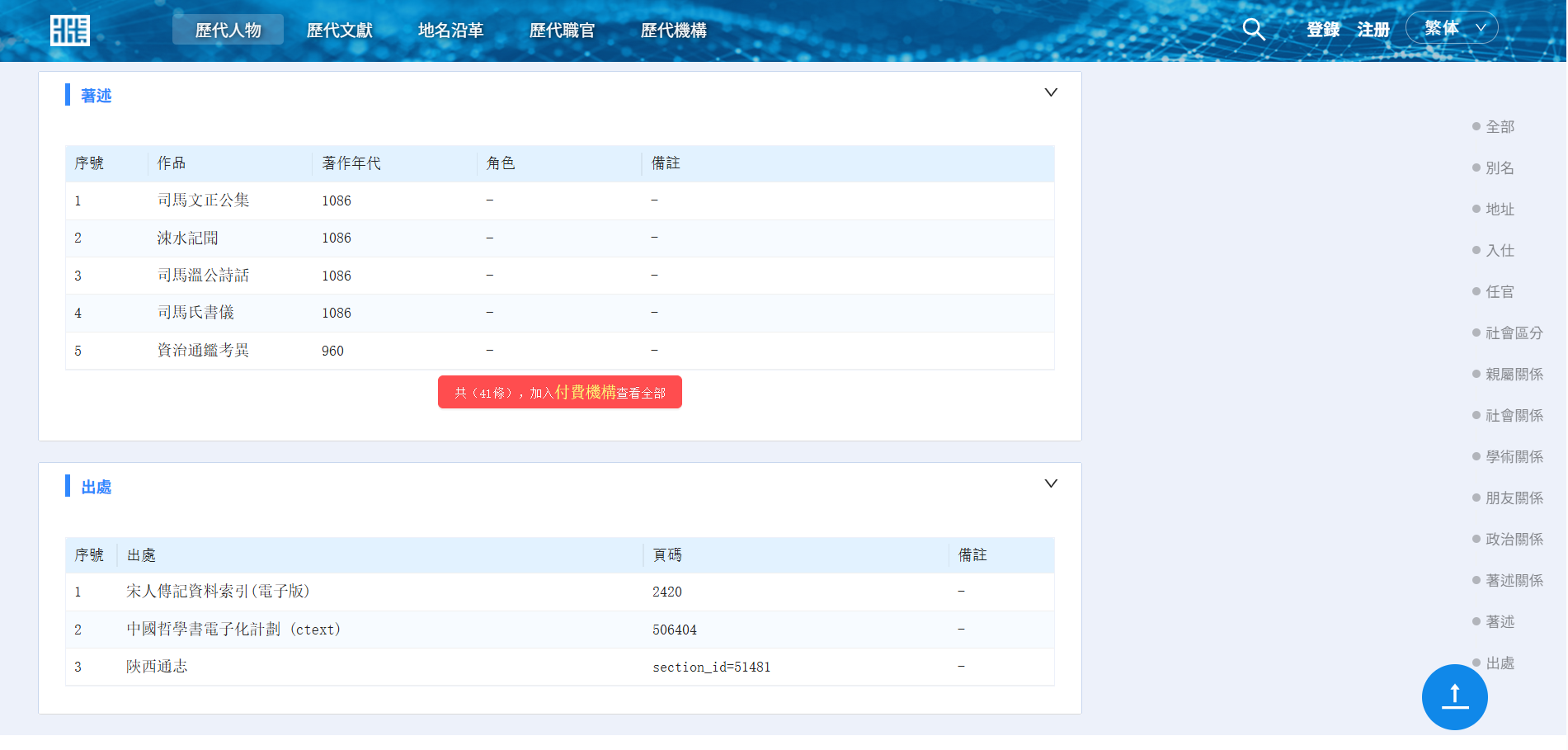Select 歷代機構 in the top navigation

point(673,31)
